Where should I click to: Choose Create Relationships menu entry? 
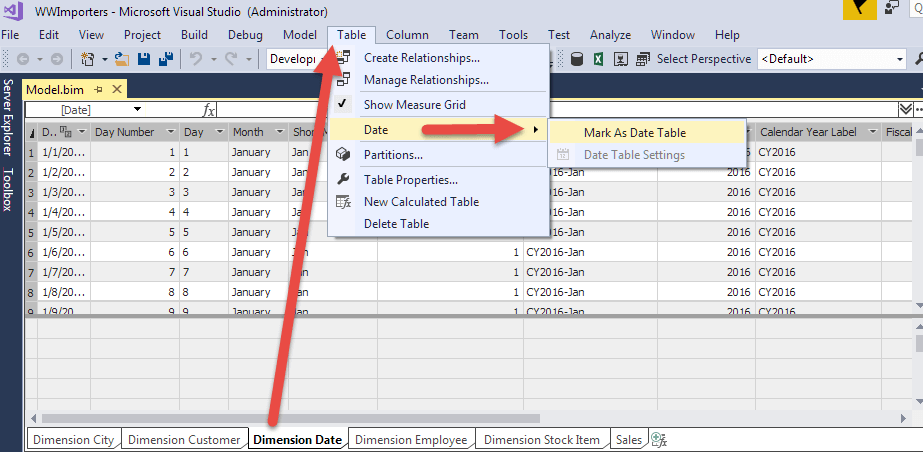(439, 58)
